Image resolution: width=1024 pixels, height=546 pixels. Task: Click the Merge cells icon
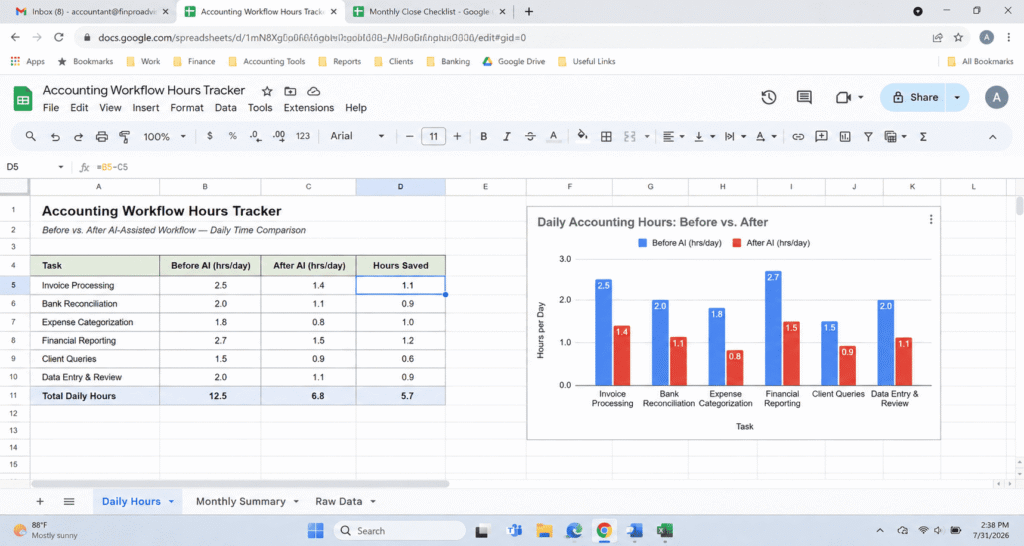(630, 136)
